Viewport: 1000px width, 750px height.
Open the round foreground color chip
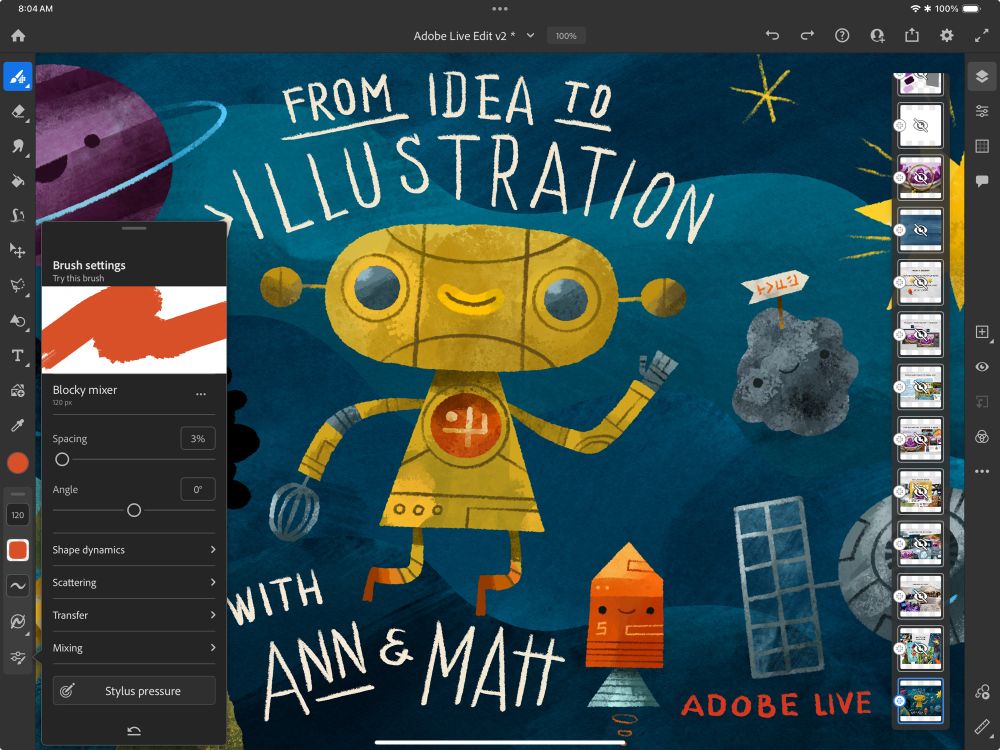point(18,463)
